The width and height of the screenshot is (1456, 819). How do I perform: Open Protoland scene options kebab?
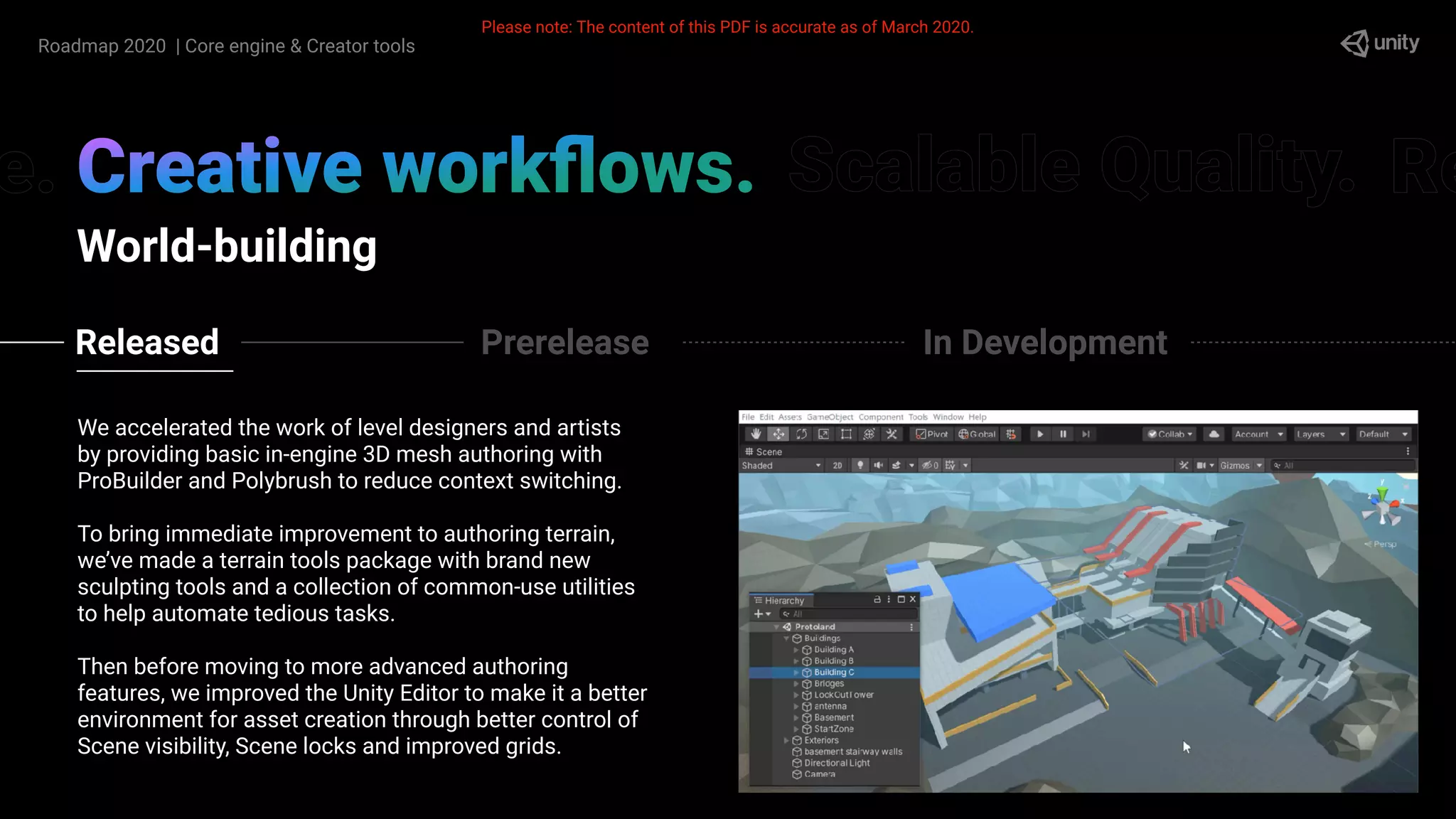(x=911, y=627)
